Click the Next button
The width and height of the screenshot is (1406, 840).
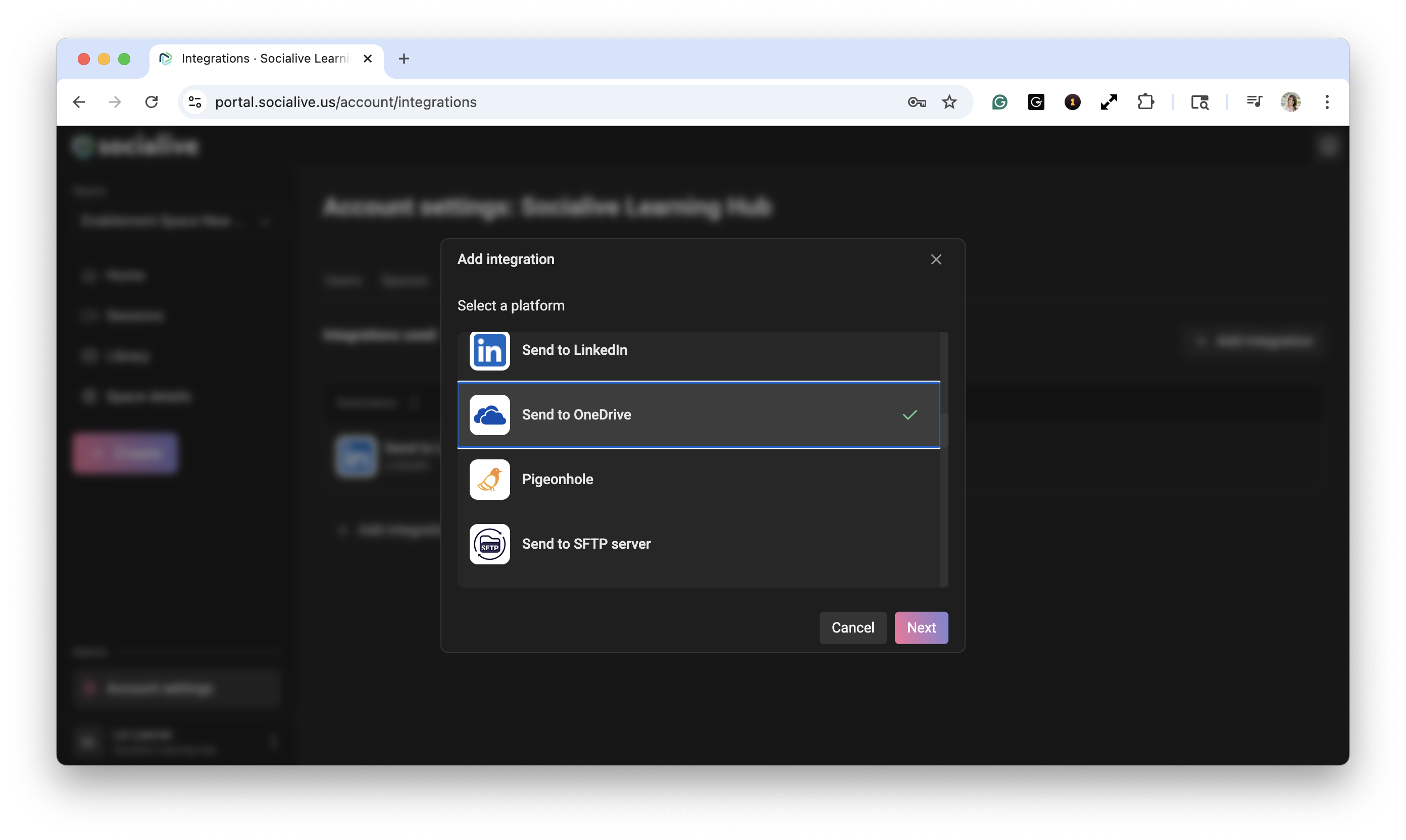pyautogui.click(x=921, y=628)
